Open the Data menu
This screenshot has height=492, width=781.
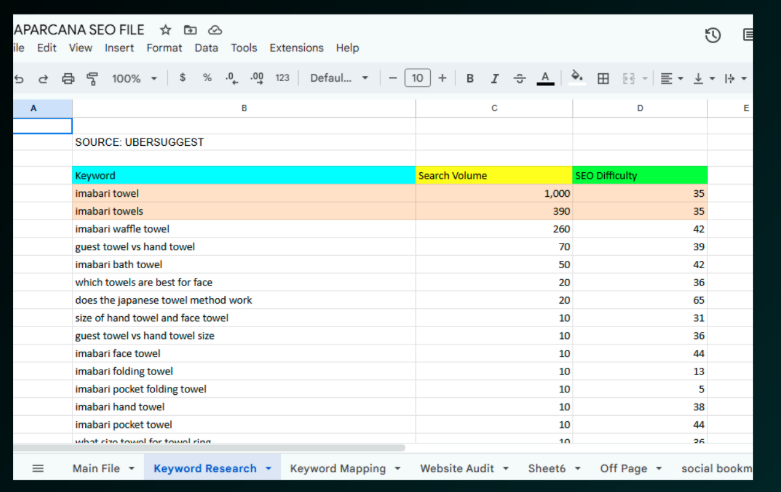point(206,48)
